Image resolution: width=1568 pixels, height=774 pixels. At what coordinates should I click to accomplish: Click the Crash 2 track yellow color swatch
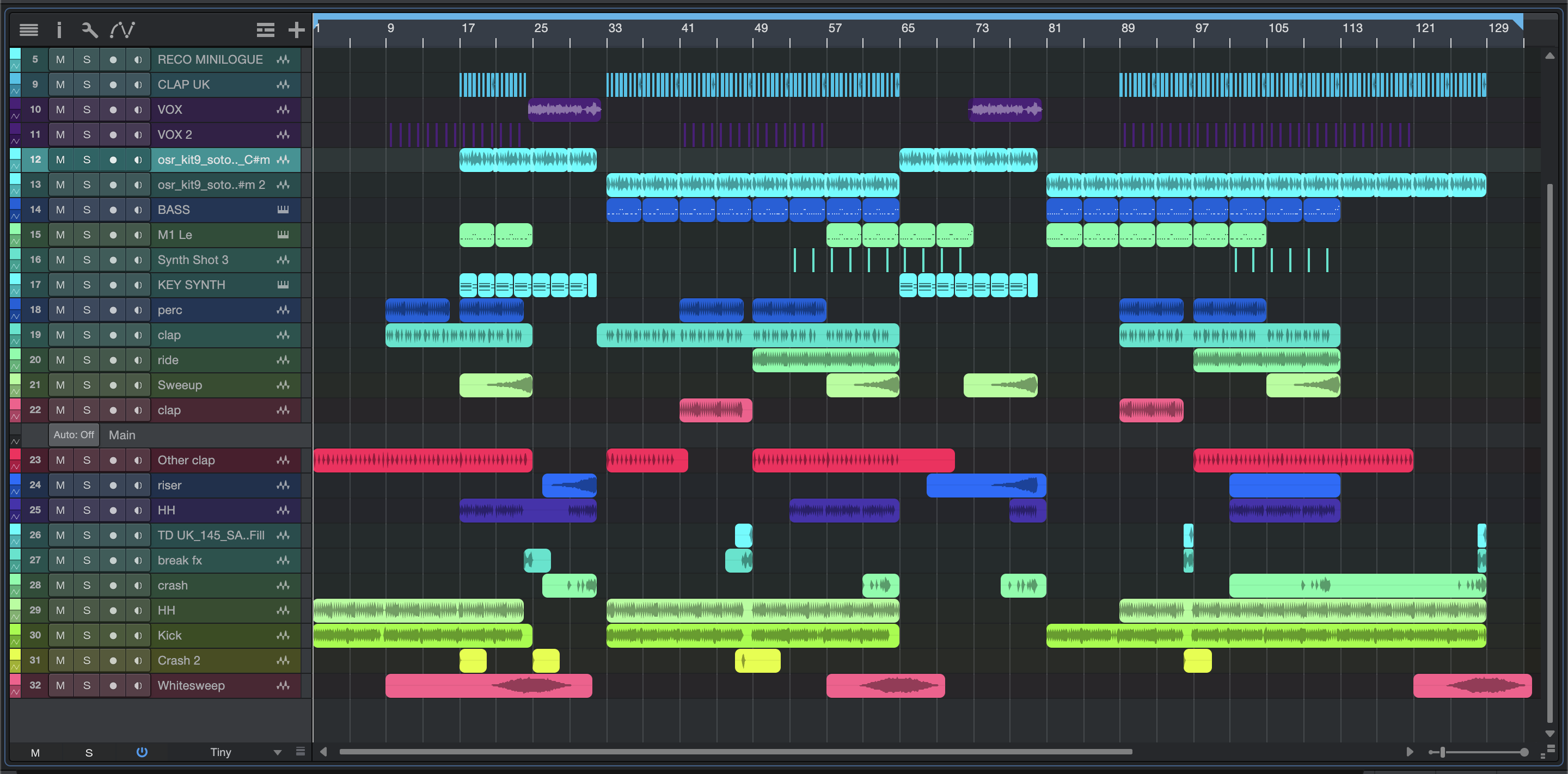pos(15,655)
